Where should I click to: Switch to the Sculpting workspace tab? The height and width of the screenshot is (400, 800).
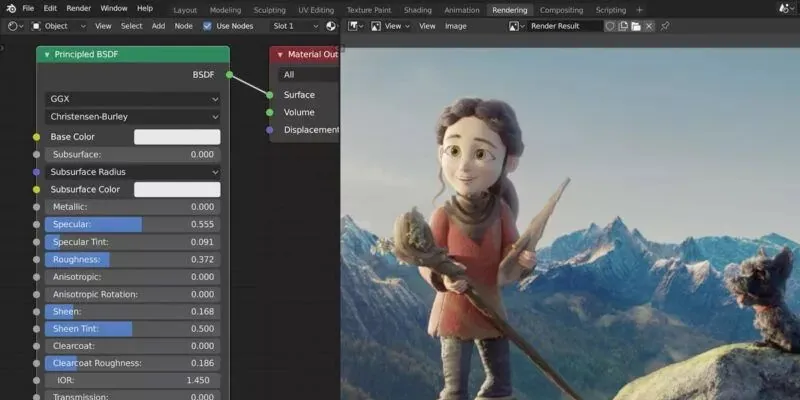click(269, 10)
